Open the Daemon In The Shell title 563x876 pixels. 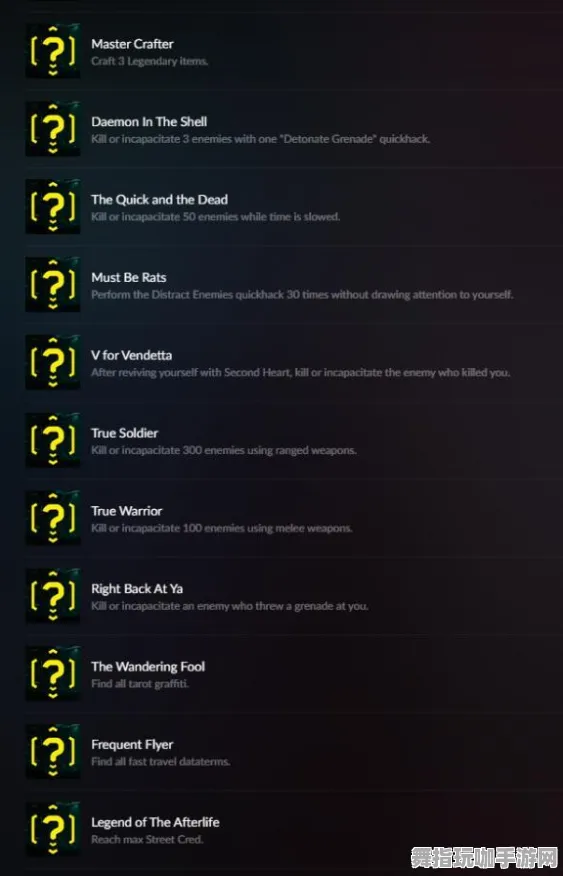[149, 122]
